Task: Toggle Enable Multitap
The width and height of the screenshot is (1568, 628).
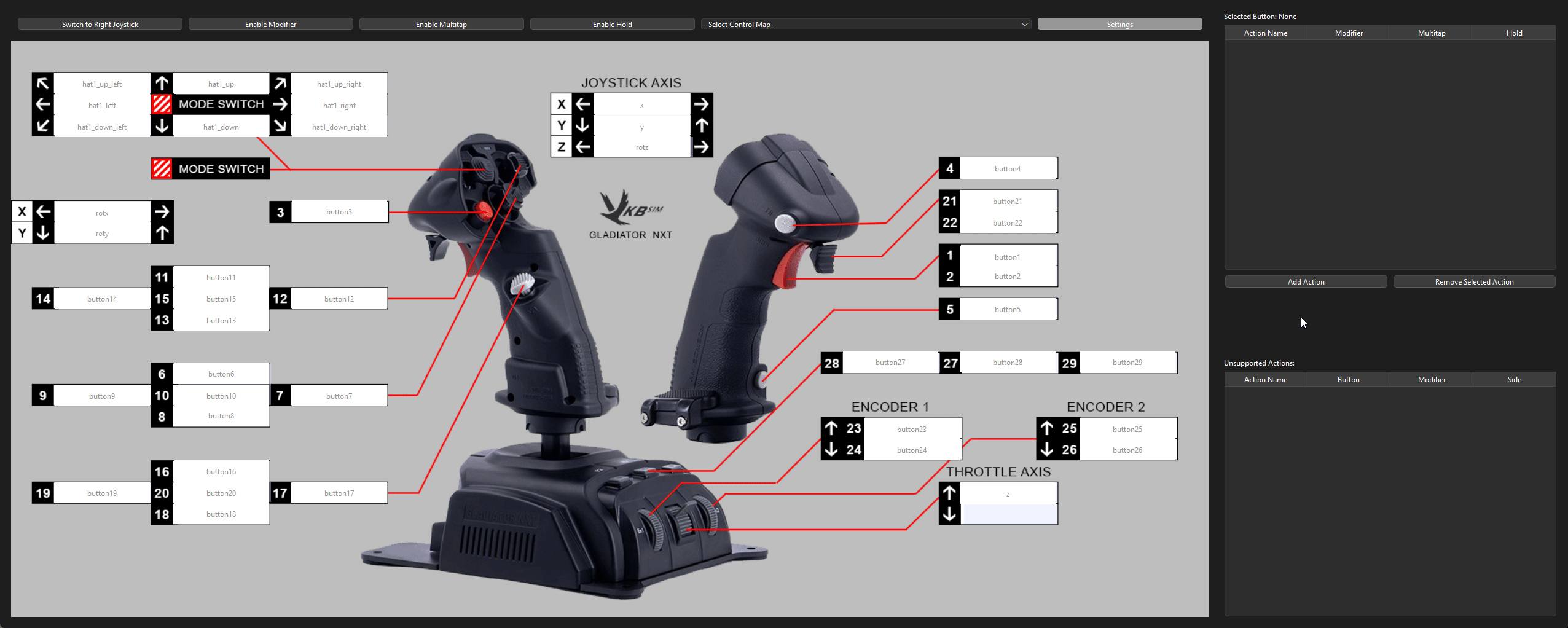Action: pos(441,25)
